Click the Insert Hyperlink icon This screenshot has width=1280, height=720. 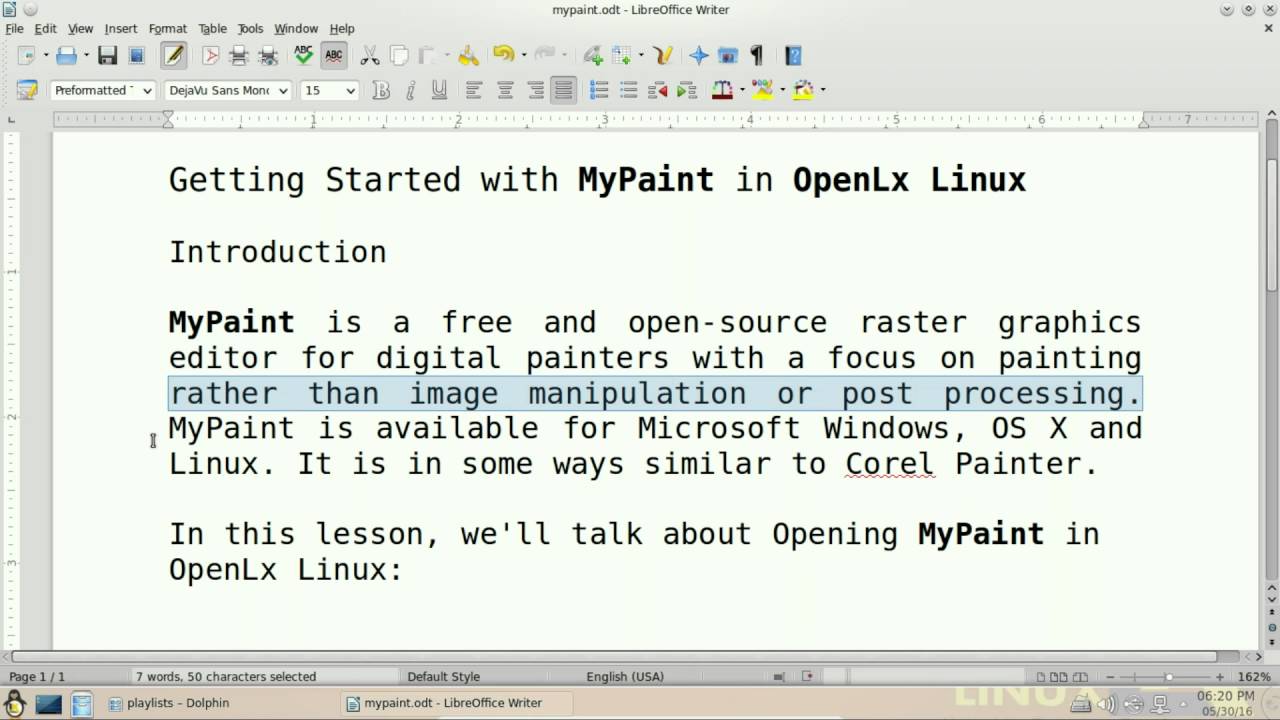point(593,56)
